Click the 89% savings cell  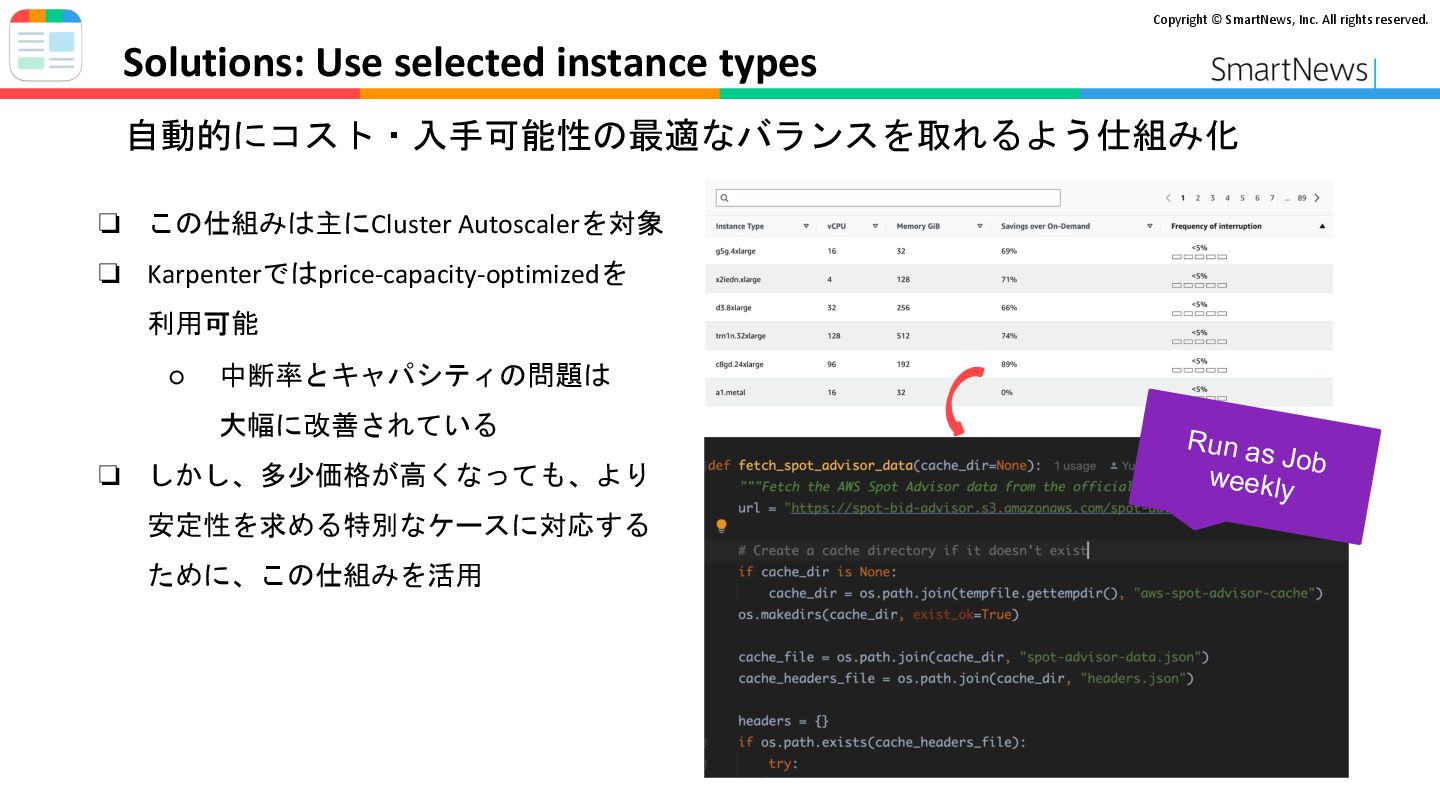[1009, 365]
